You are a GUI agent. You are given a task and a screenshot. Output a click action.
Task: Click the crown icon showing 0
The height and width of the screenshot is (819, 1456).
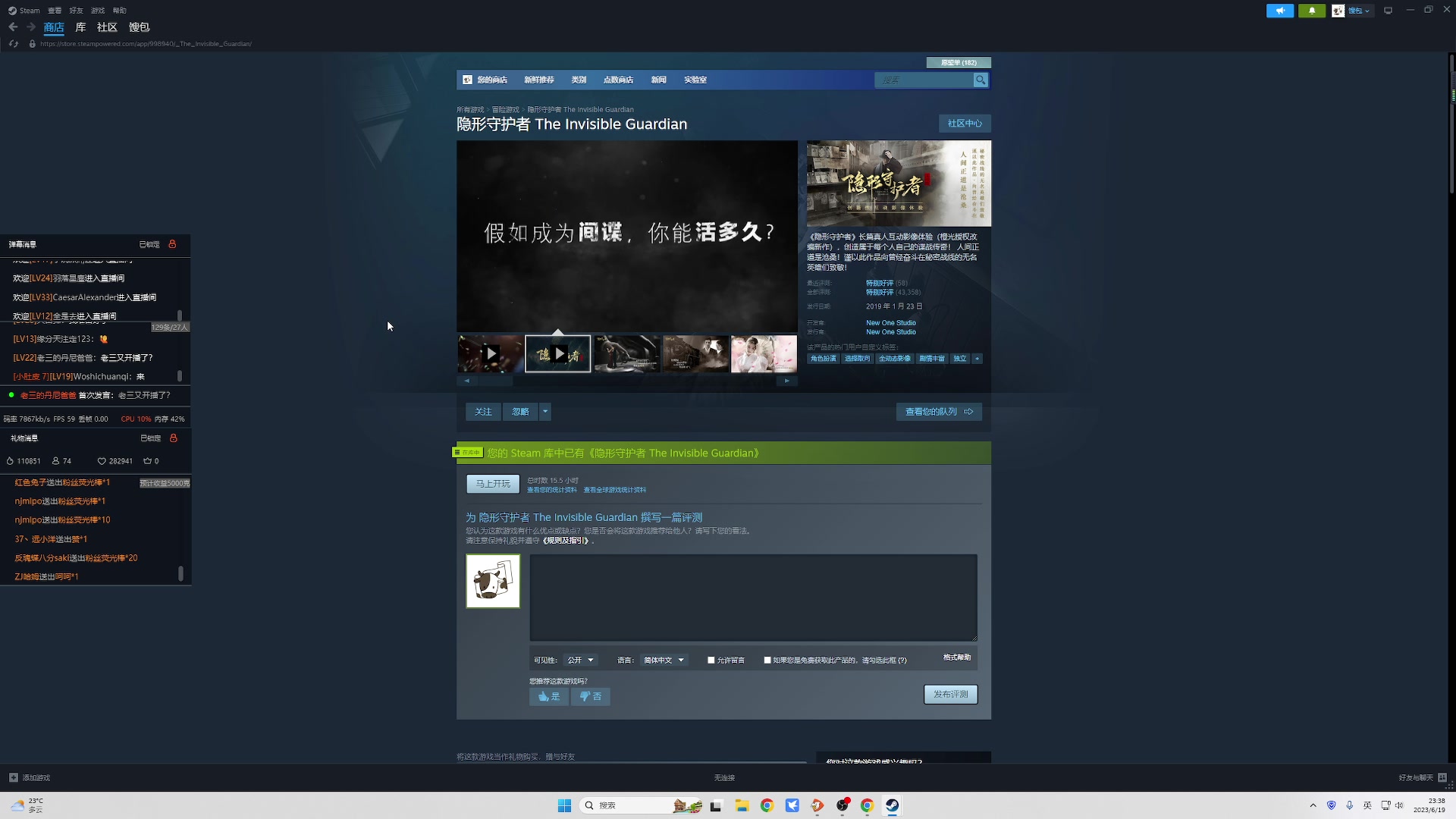click(x=147, y=461)
